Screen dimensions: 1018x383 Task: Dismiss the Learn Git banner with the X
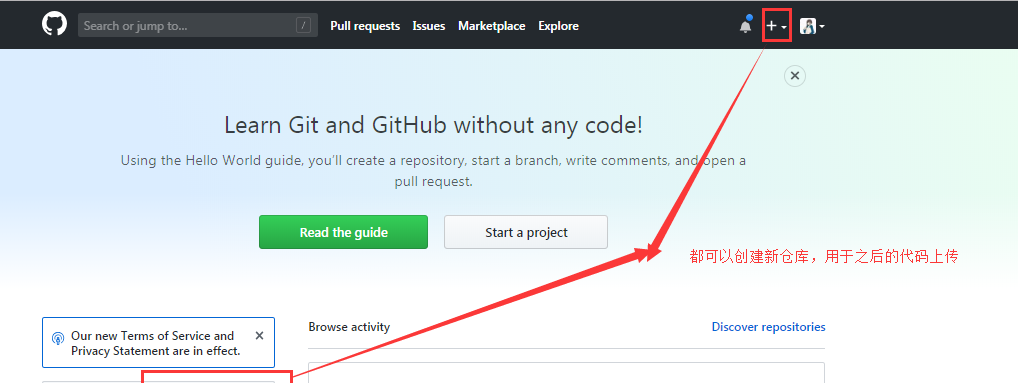795,76
